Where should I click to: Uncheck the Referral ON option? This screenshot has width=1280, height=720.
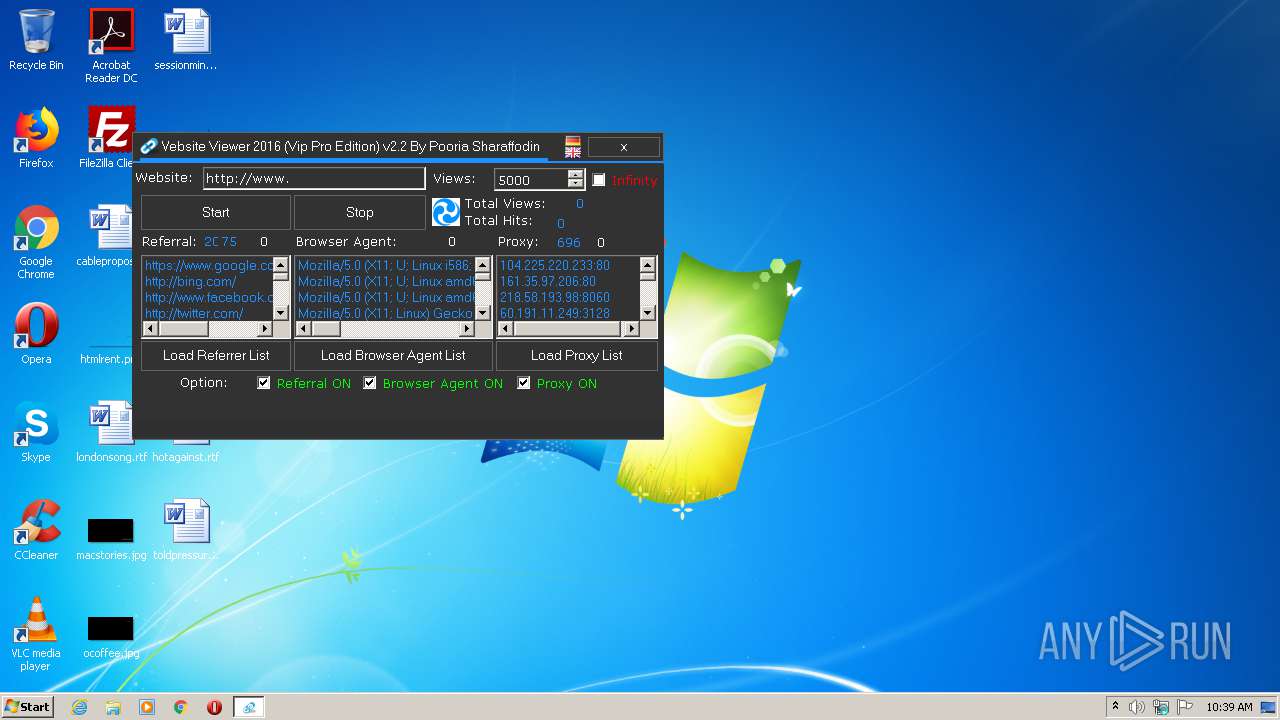264,383
